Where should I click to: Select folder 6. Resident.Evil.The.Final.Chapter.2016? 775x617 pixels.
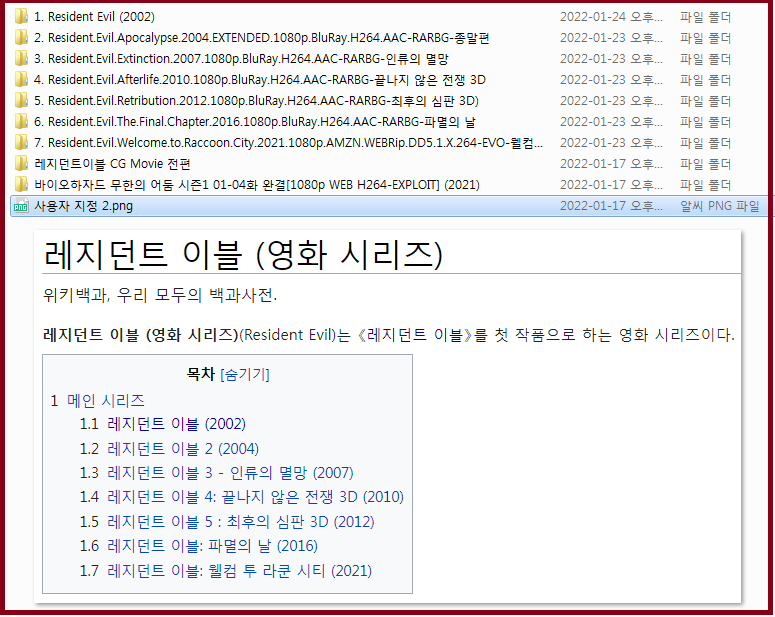255,122
